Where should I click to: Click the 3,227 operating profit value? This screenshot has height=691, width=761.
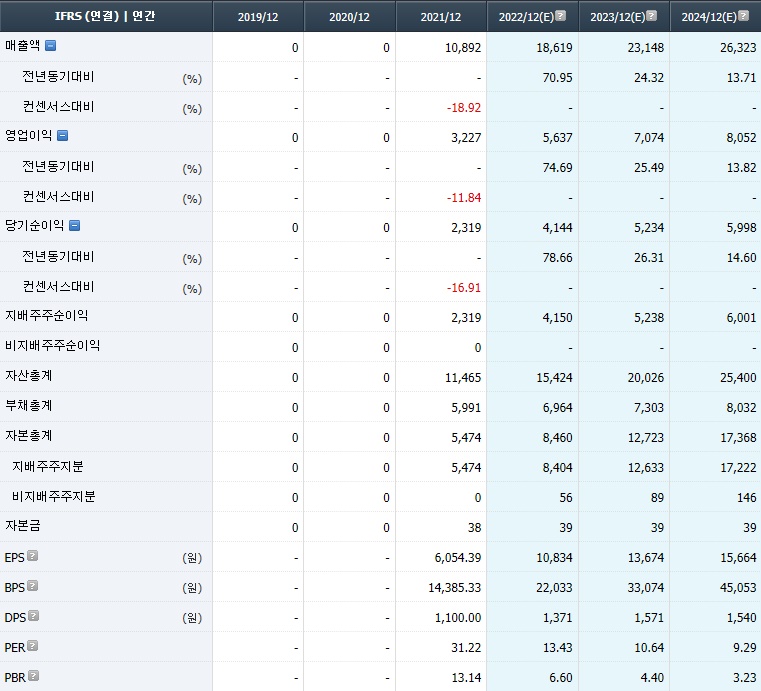click(x=466, y=138)
